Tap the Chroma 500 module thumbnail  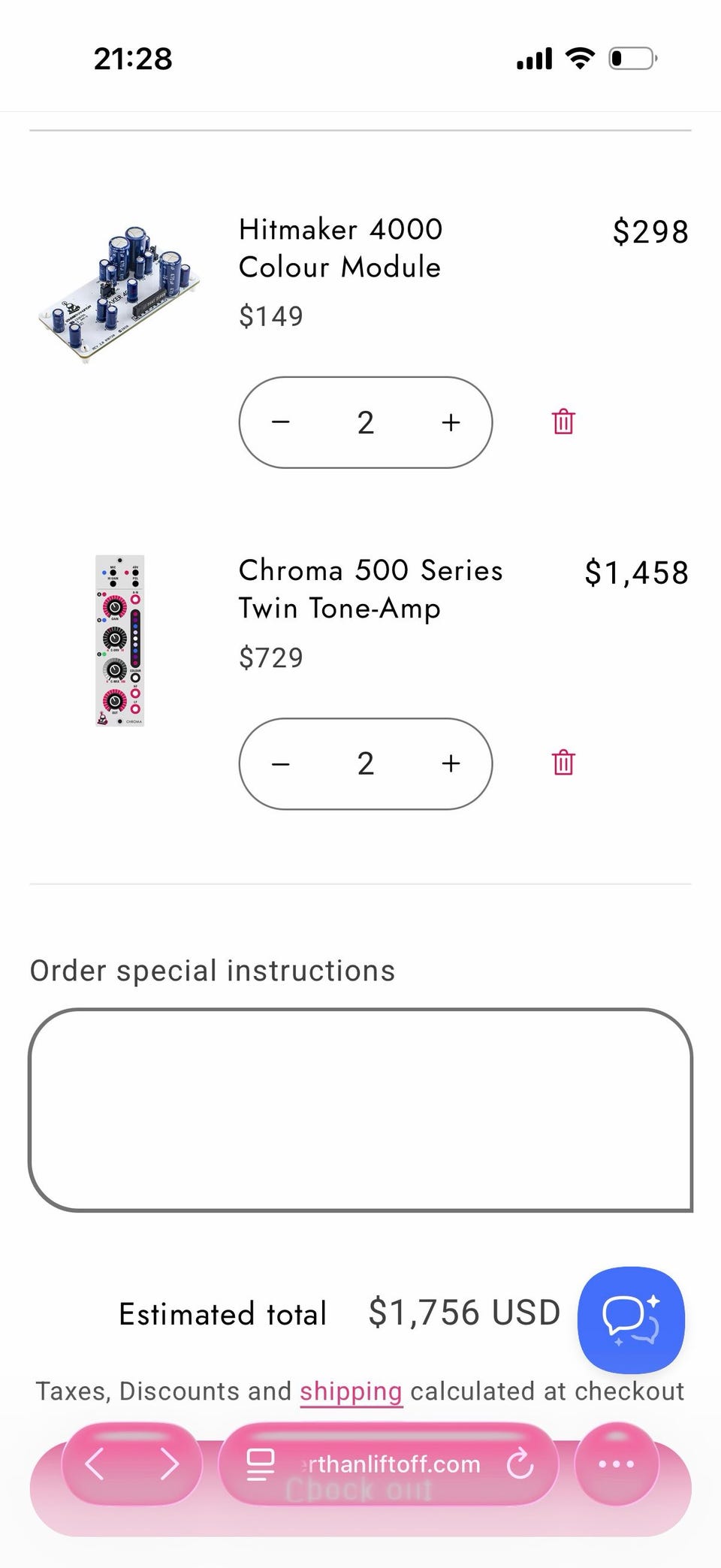[119, 640]
